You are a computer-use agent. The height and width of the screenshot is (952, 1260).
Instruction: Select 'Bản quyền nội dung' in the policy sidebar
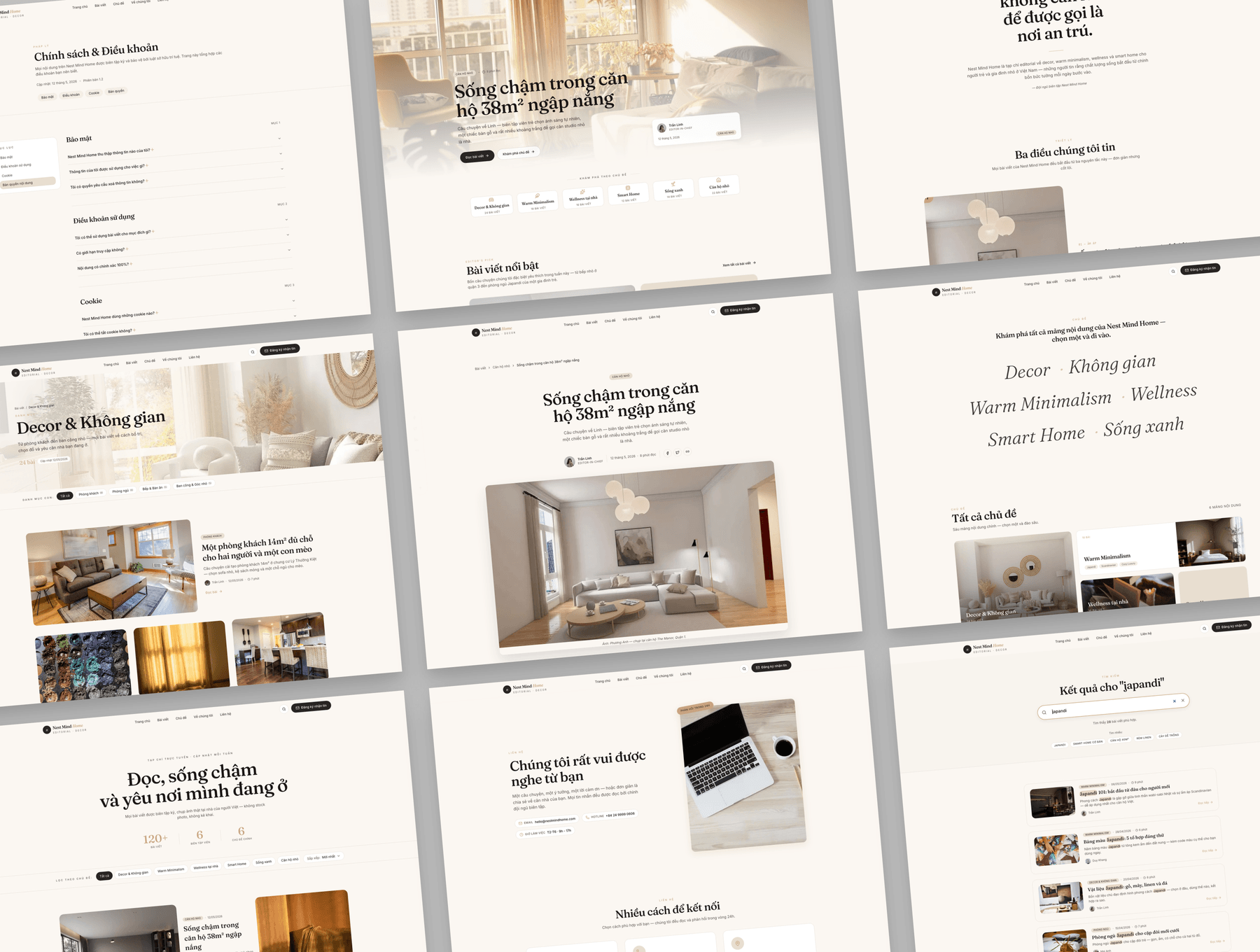(x=27, y=183)
